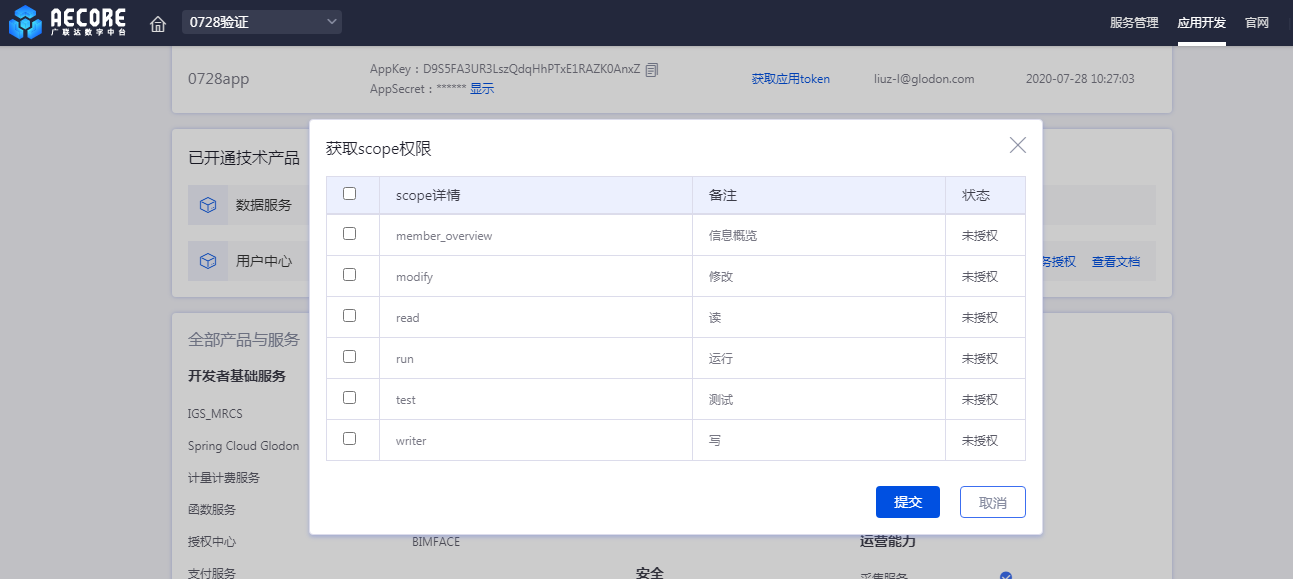This screenshot has width=1293, height=579.
Task: Tick the run scope checkbox
Action: (x=350, y=356)
